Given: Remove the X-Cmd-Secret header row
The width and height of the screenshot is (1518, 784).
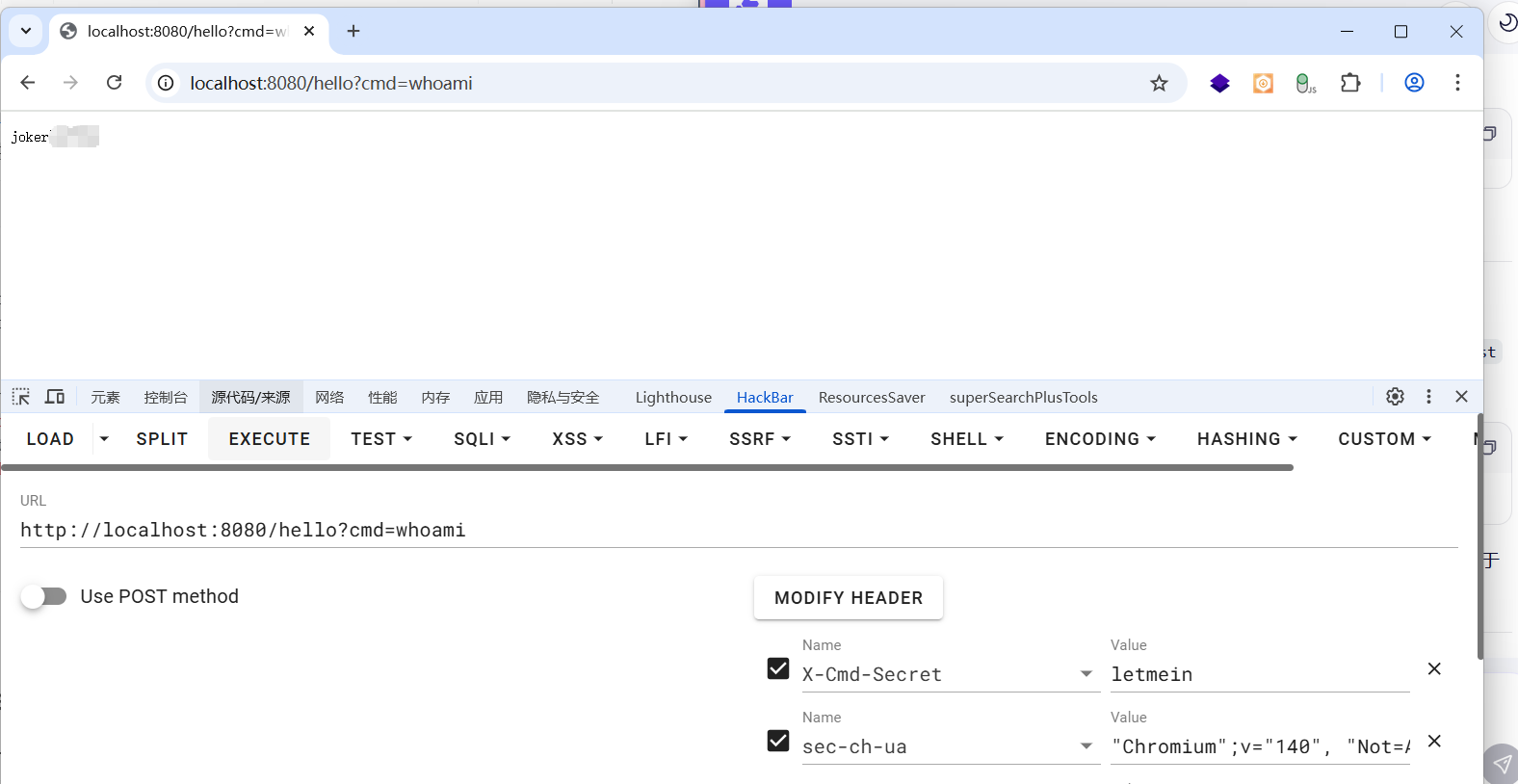Looking at the screenshot, I should point(1434,669).
